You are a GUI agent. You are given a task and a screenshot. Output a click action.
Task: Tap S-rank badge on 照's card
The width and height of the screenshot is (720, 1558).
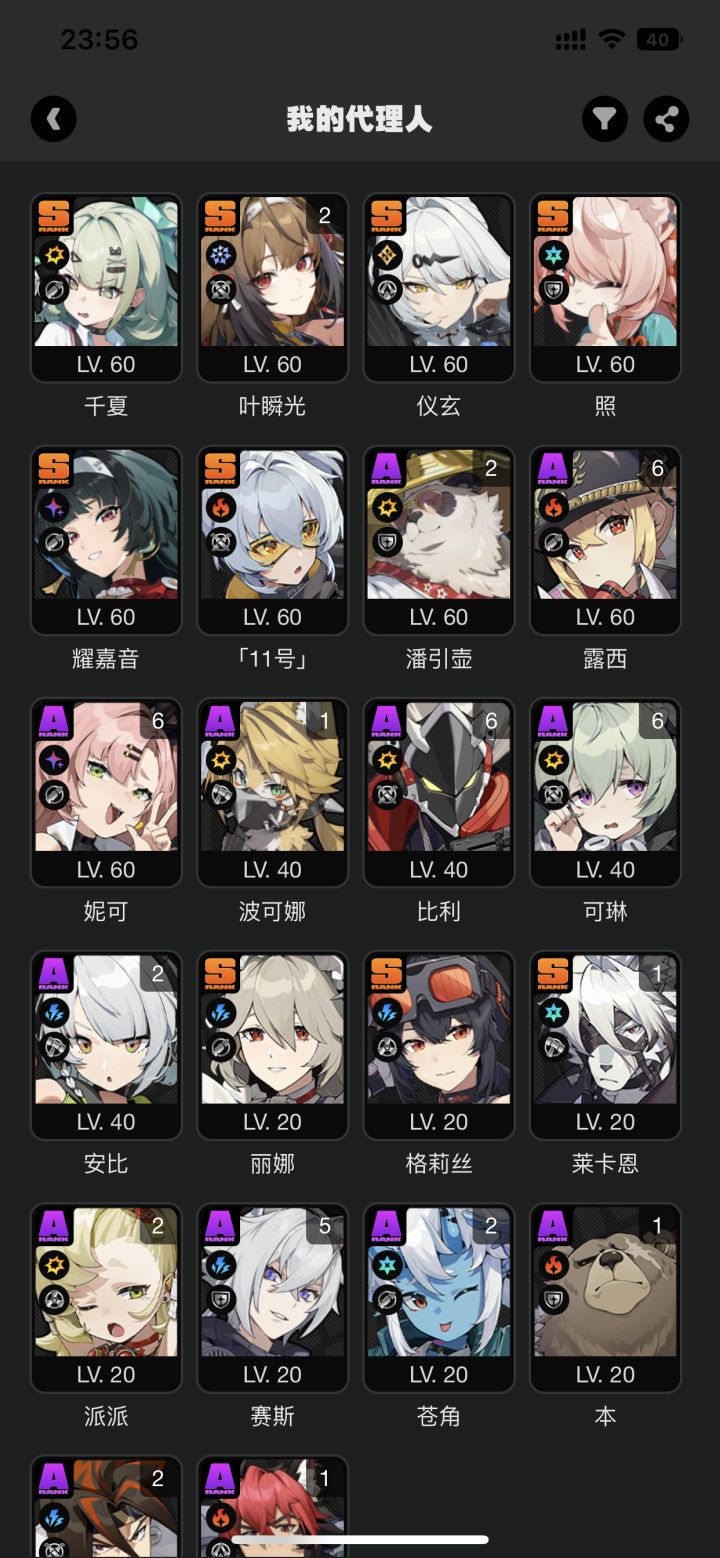coord(553,216)
